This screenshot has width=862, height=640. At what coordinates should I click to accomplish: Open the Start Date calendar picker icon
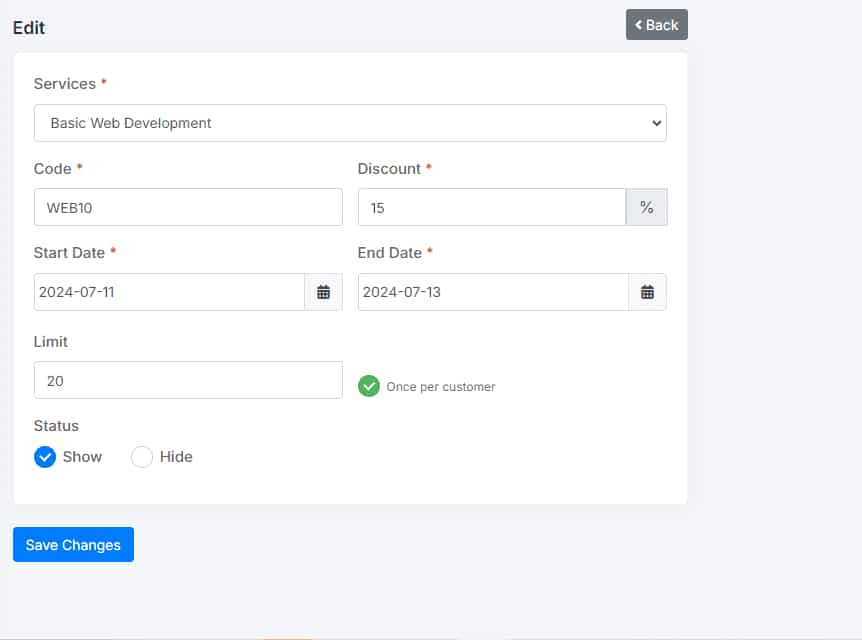[x=323, y=292]
